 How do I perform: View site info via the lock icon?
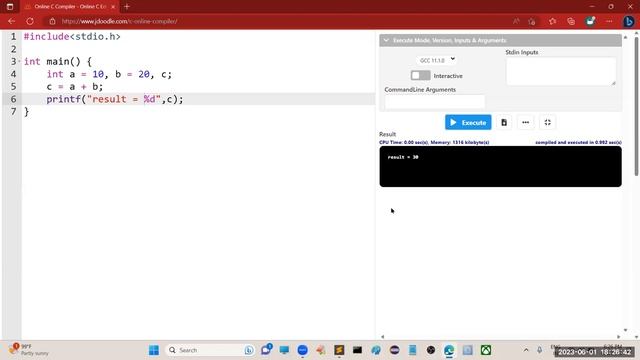tap(52, 21)
